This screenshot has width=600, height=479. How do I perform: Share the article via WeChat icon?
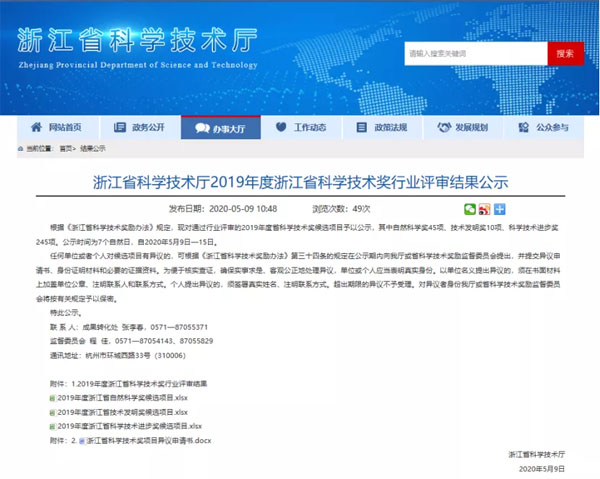[x=469, y=208]
